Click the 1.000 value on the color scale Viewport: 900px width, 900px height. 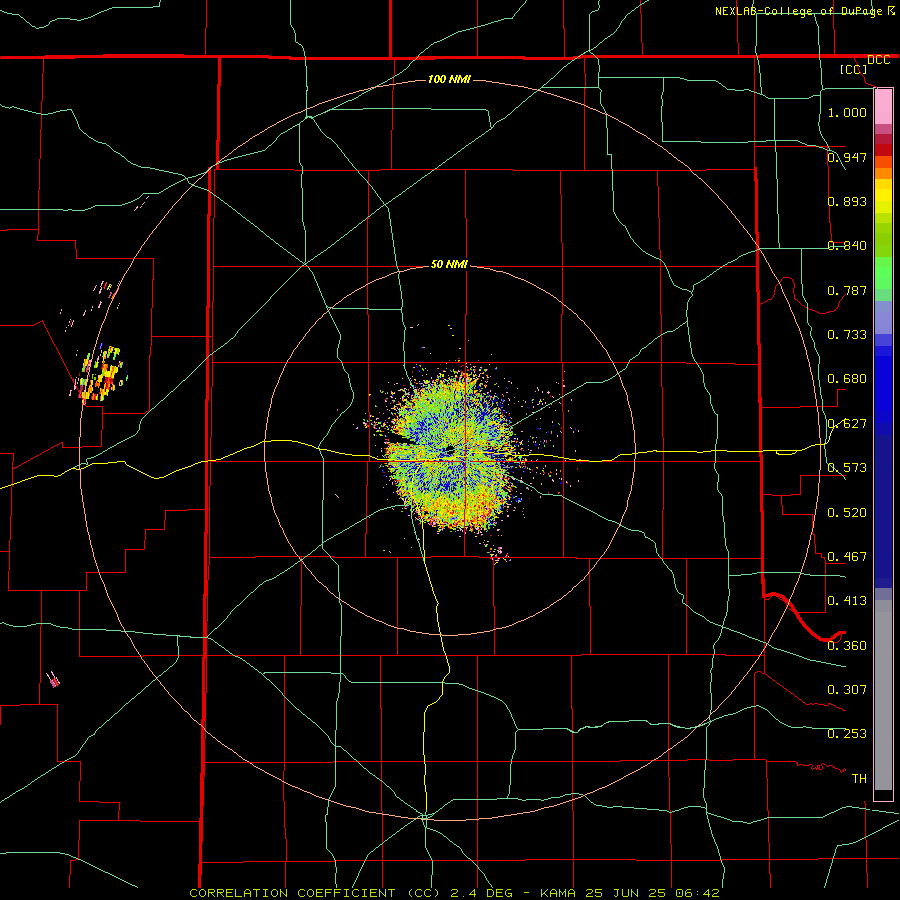(847, 112)
